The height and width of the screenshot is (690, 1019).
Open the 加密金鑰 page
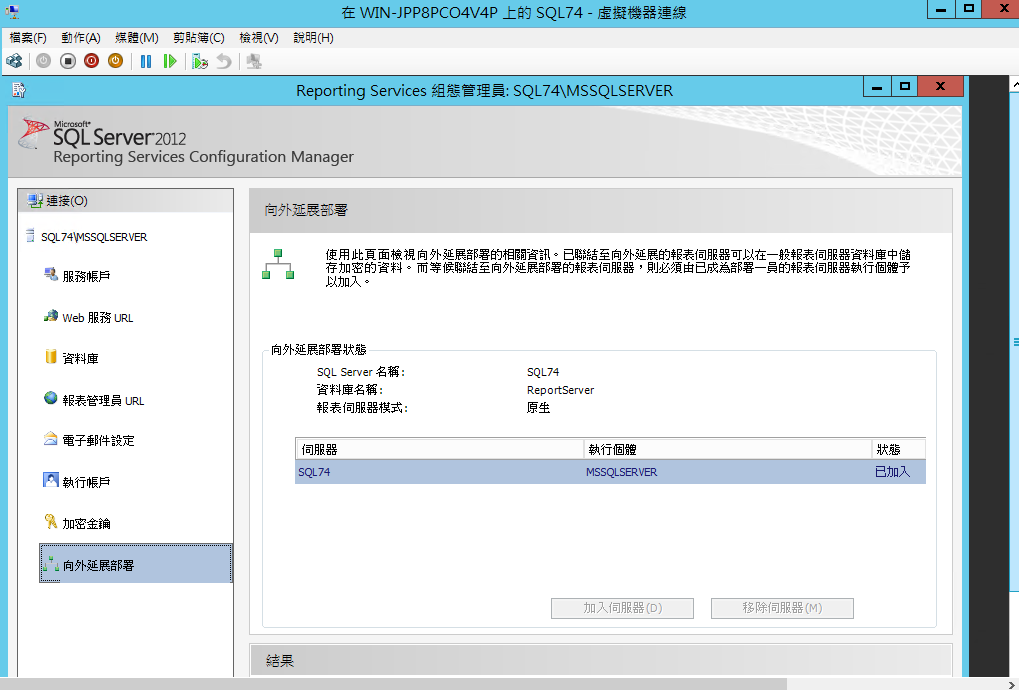pyautogui.click(x=77, y=523)
